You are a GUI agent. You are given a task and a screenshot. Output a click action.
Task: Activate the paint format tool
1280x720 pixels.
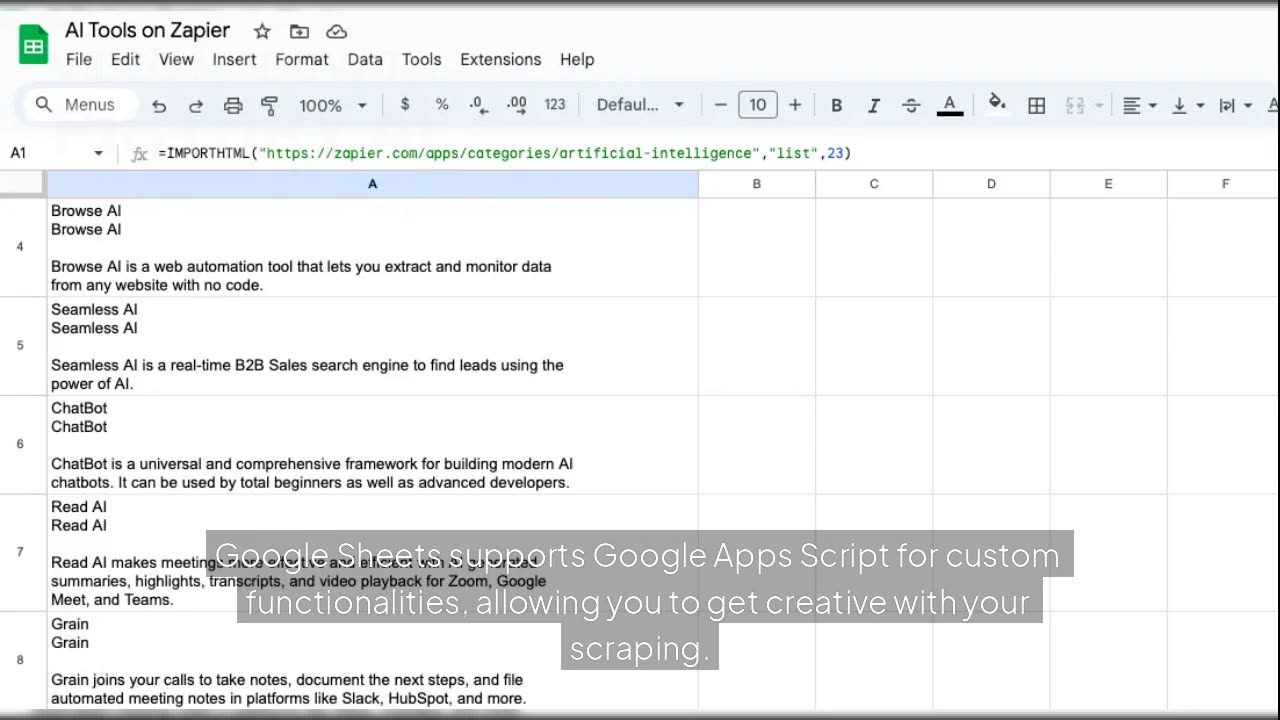269,105
